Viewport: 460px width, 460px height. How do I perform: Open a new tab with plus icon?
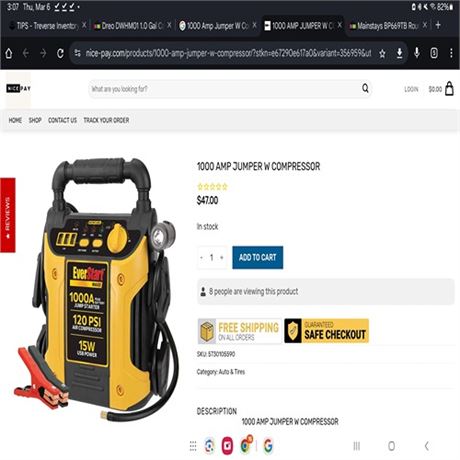(438, 25)
